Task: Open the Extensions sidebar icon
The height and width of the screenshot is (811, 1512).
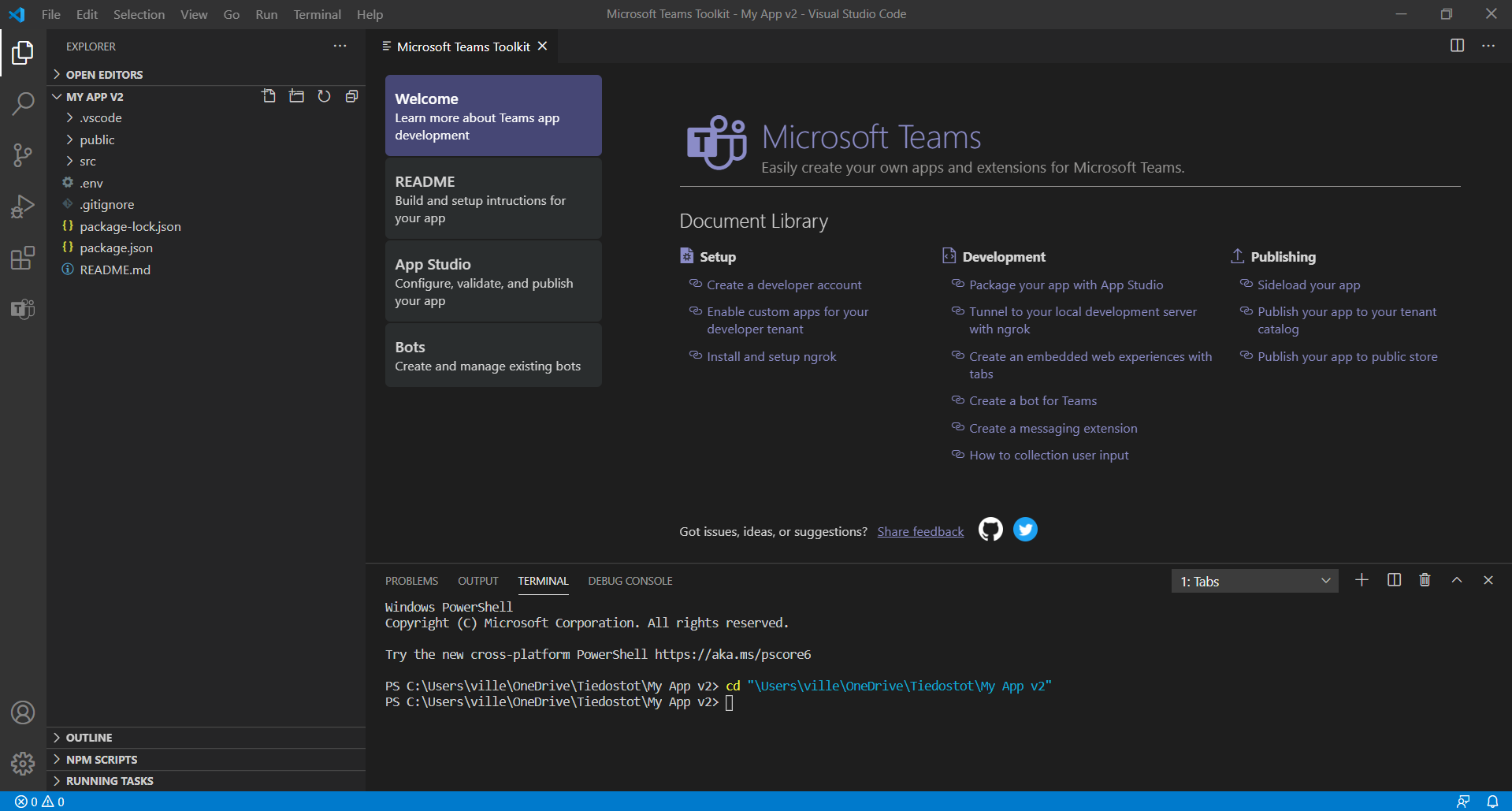Action: coord(23,258)
